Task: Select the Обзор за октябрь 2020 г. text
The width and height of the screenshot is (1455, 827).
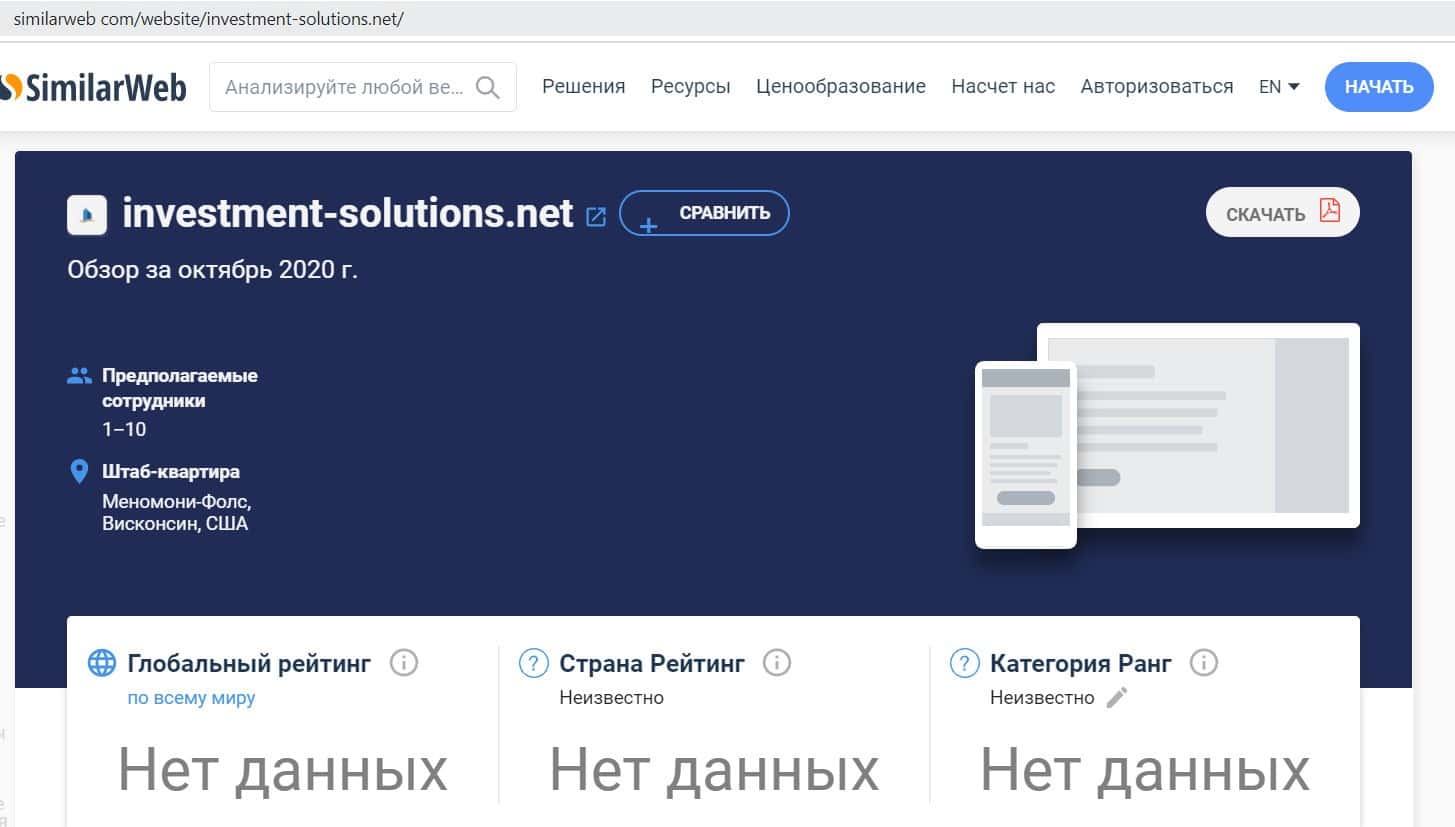Action: click(212, 270)
